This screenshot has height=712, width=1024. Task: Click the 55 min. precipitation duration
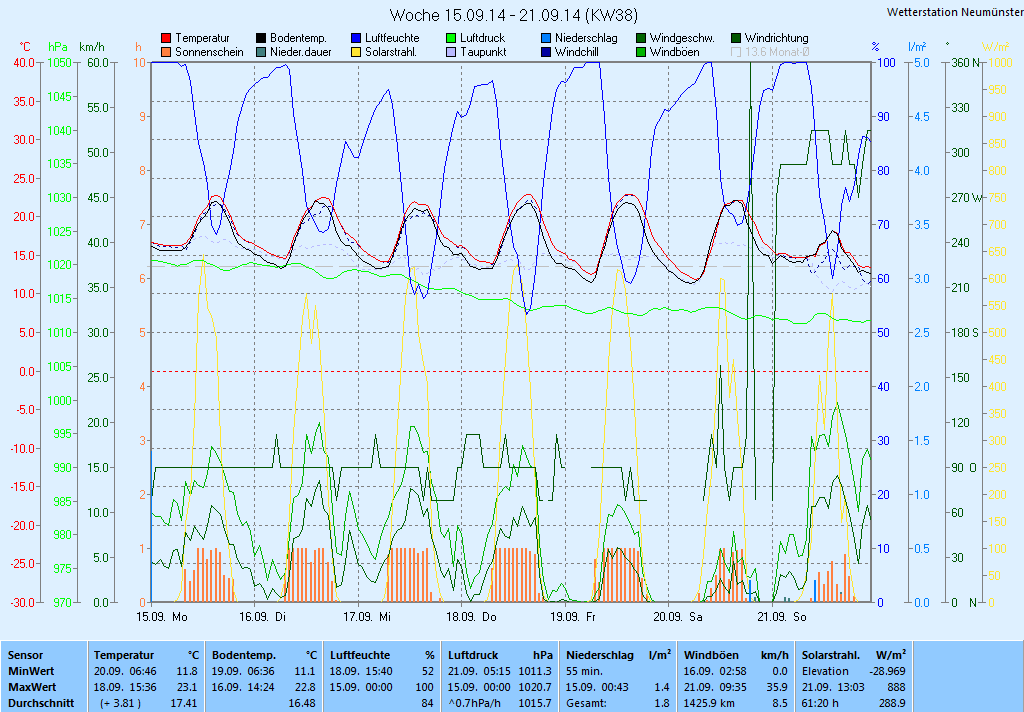point(585,671)
